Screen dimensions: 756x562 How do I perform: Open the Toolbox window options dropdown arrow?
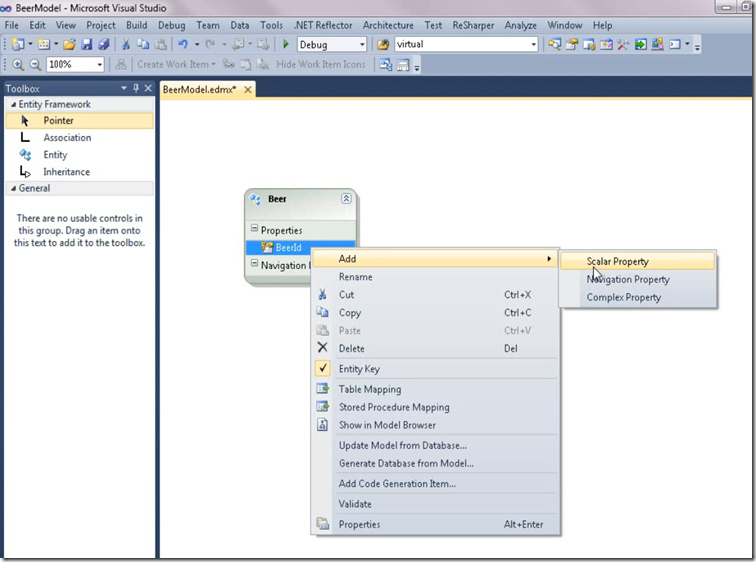coord(123,88)
